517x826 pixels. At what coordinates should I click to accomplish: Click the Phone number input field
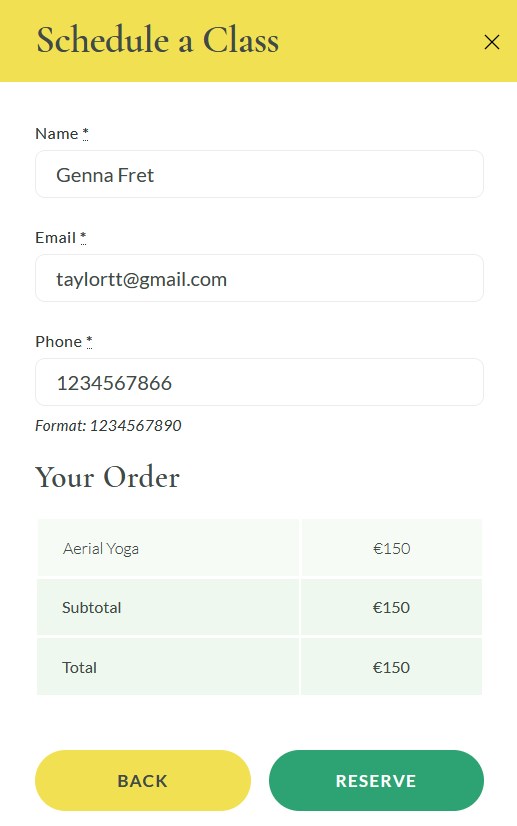tap(259, 382)
